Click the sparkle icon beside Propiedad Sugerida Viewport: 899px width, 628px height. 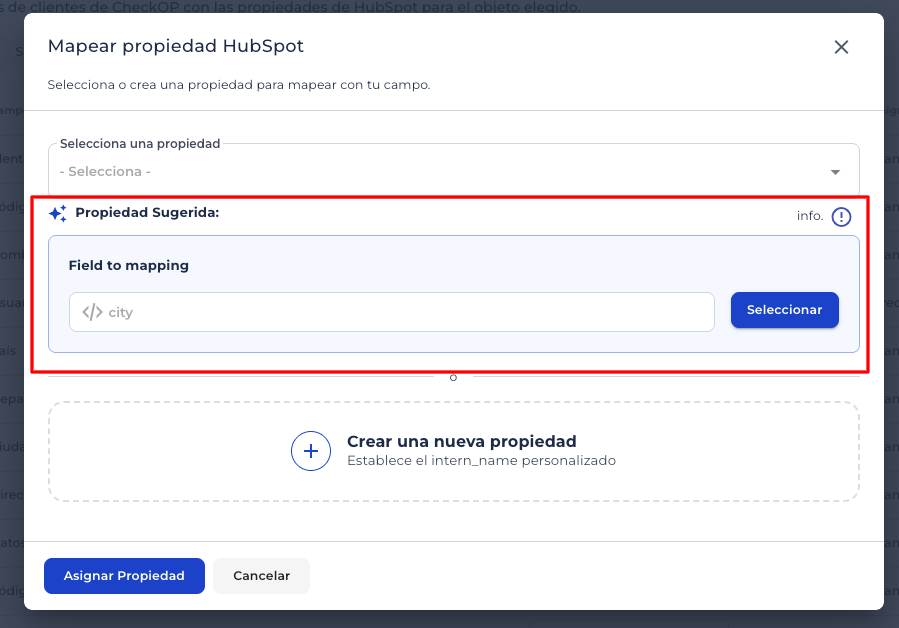[x=58, y=213]
